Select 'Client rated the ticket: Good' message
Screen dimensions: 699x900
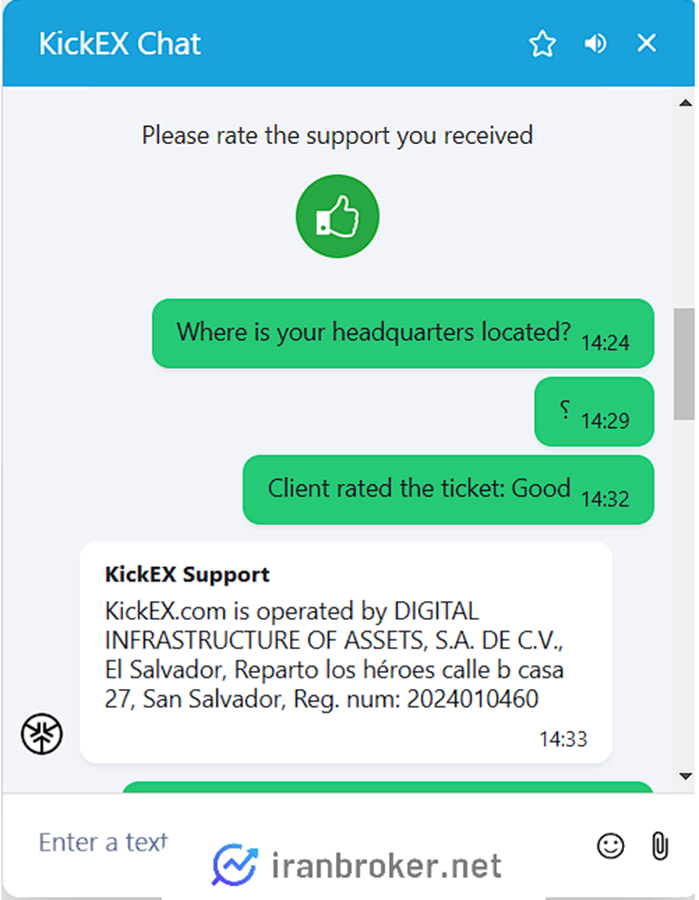(448, 490)
